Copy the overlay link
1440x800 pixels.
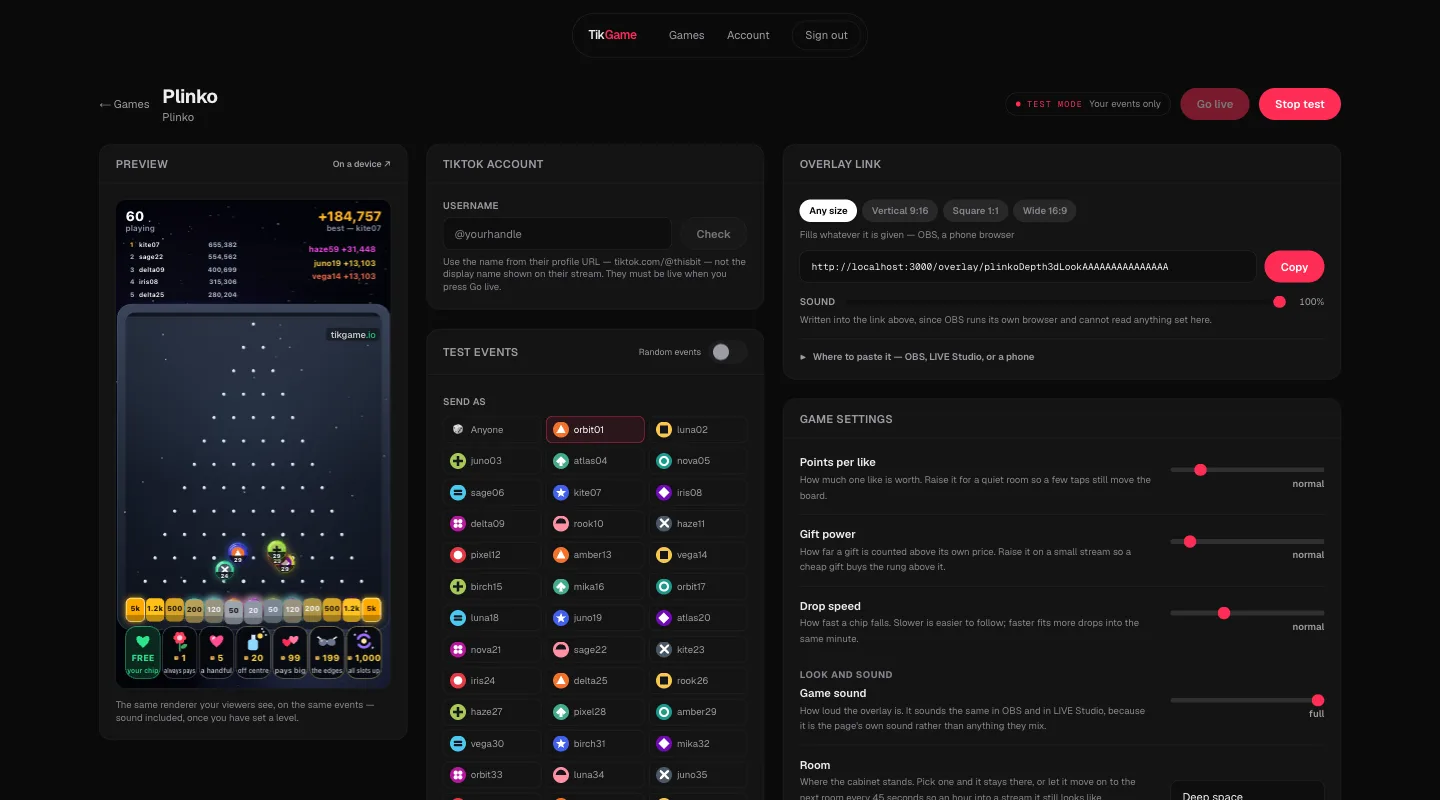(1294, 267)
